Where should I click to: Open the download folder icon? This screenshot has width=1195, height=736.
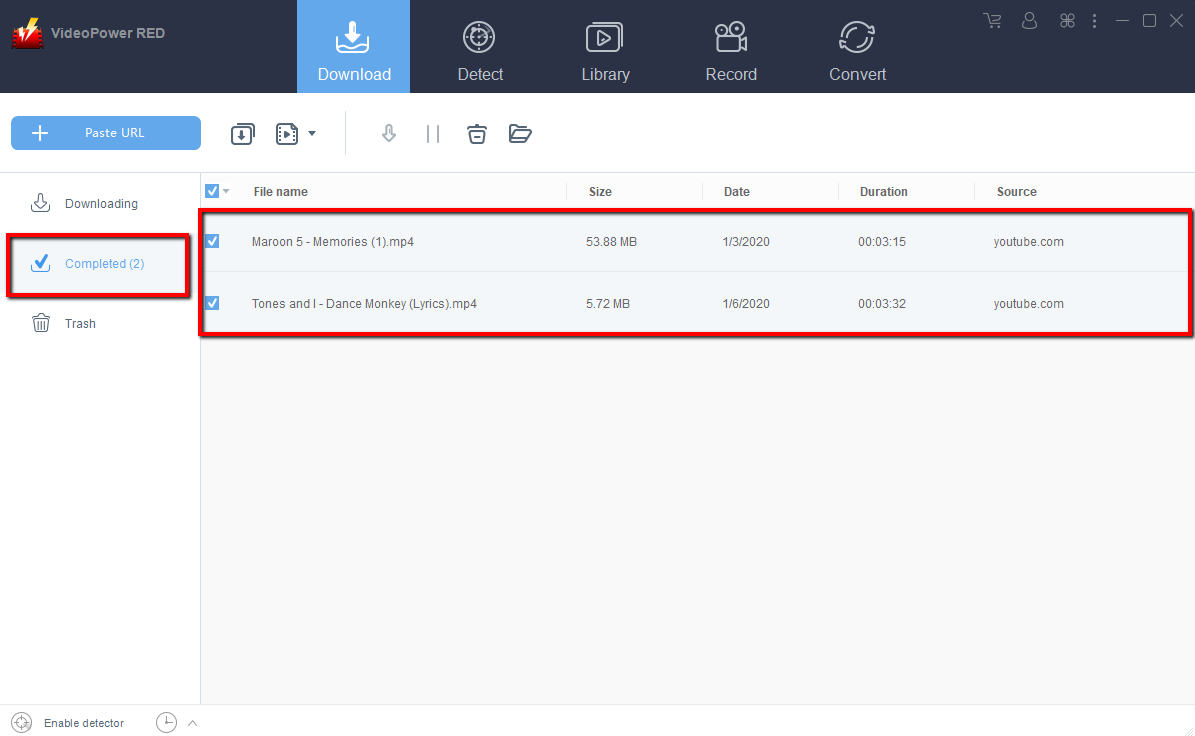pyautogui.click(x=520, y=134)
